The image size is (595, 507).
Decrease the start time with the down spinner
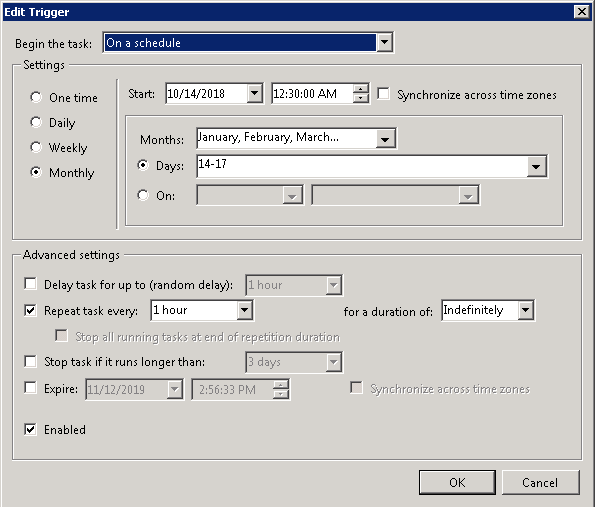click(360, 98)
